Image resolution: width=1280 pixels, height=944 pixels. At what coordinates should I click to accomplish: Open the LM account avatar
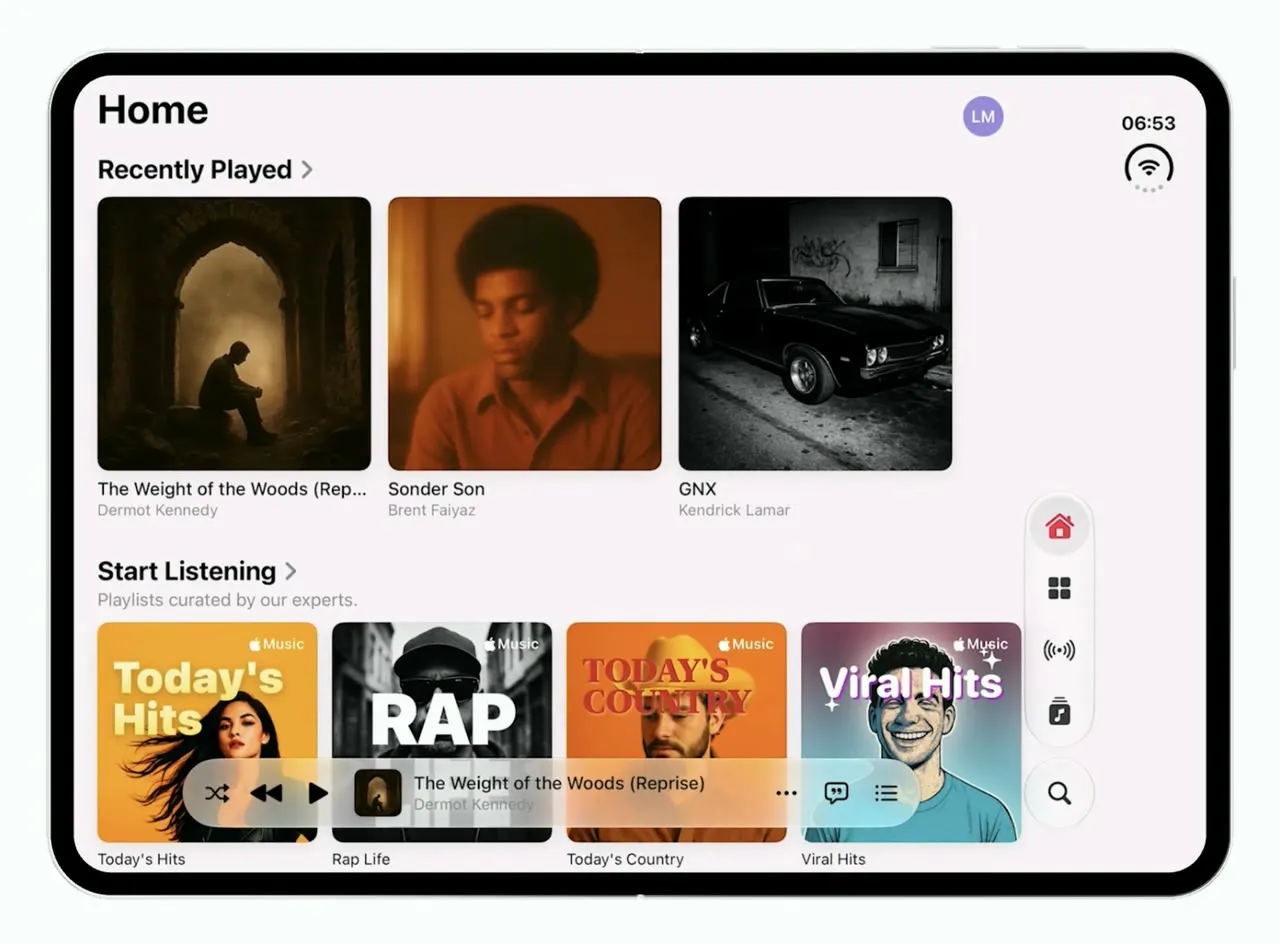[x=983, y=116]
